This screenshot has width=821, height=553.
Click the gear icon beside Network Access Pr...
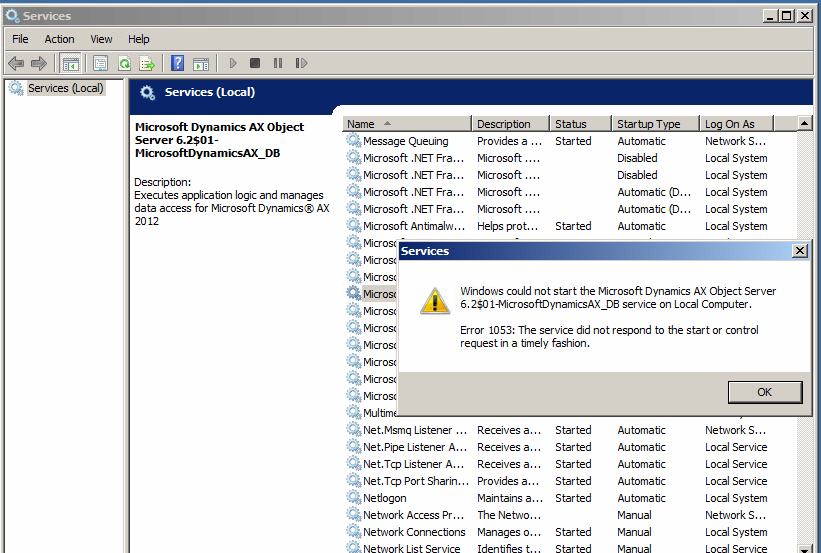(x=353, y=514)
